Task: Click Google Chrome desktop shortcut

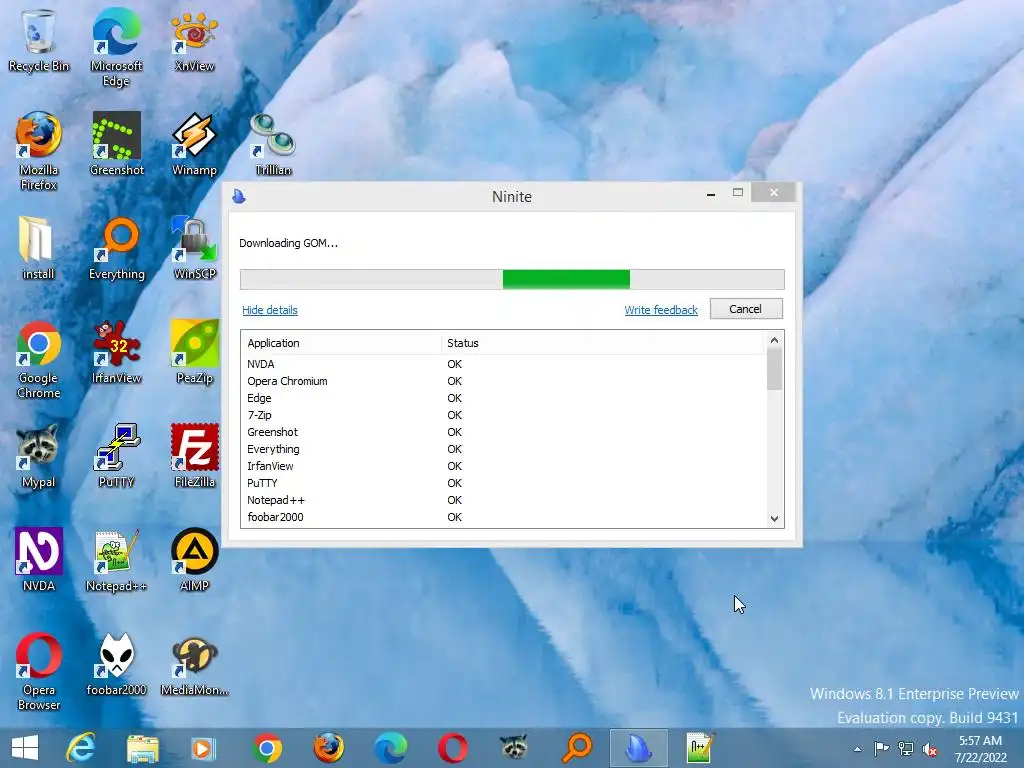Action: [x=39, y=359]
